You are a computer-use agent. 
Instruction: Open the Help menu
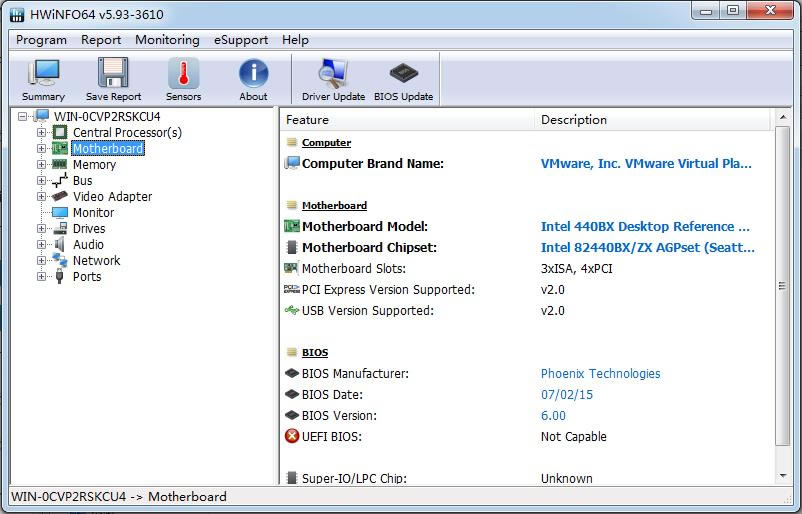295,40
